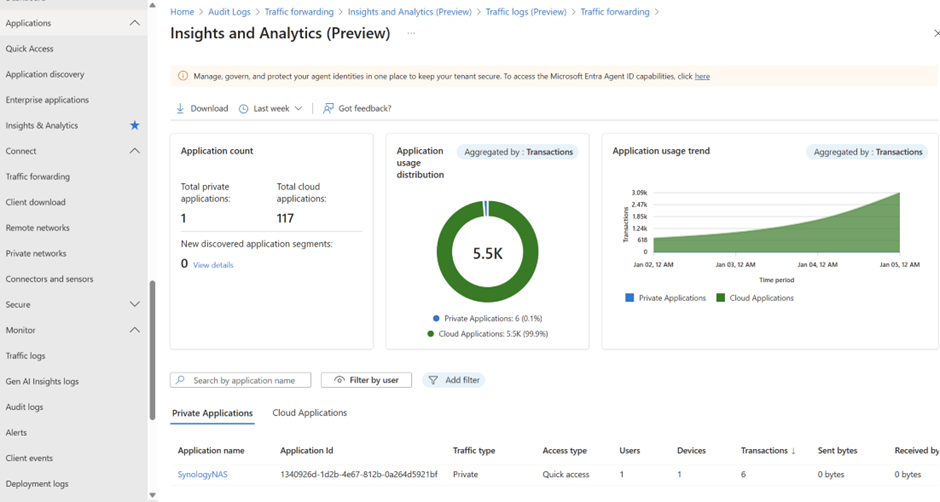
Task: Open the ellipsis more options next to title
Action: [x=410, y=33]
